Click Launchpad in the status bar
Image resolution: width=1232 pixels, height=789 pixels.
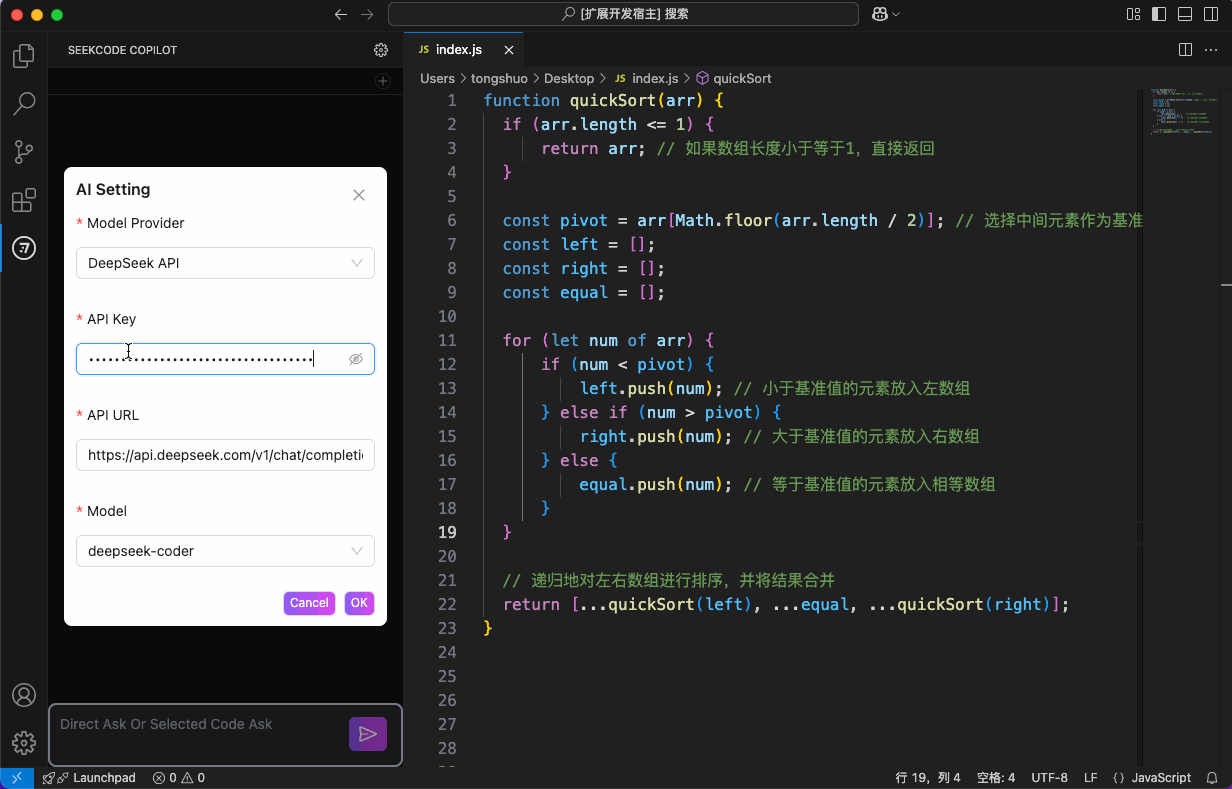pyautogui.click(x=89, y=778)
